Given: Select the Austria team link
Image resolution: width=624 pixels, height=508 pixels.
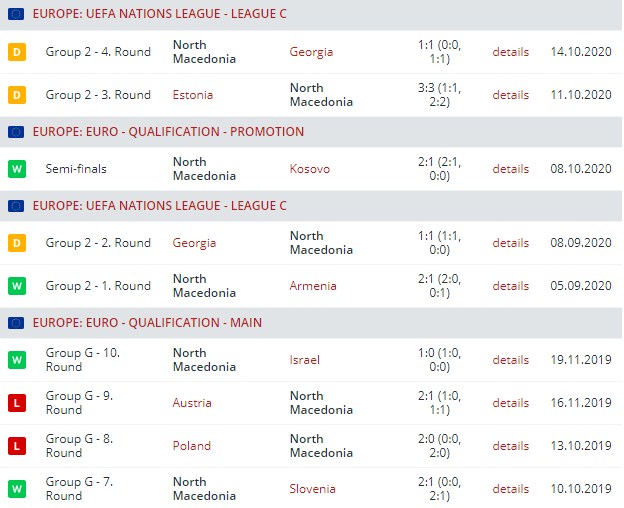Looking at the screenshot, I should pyautogui.click(x=191, y=403).
